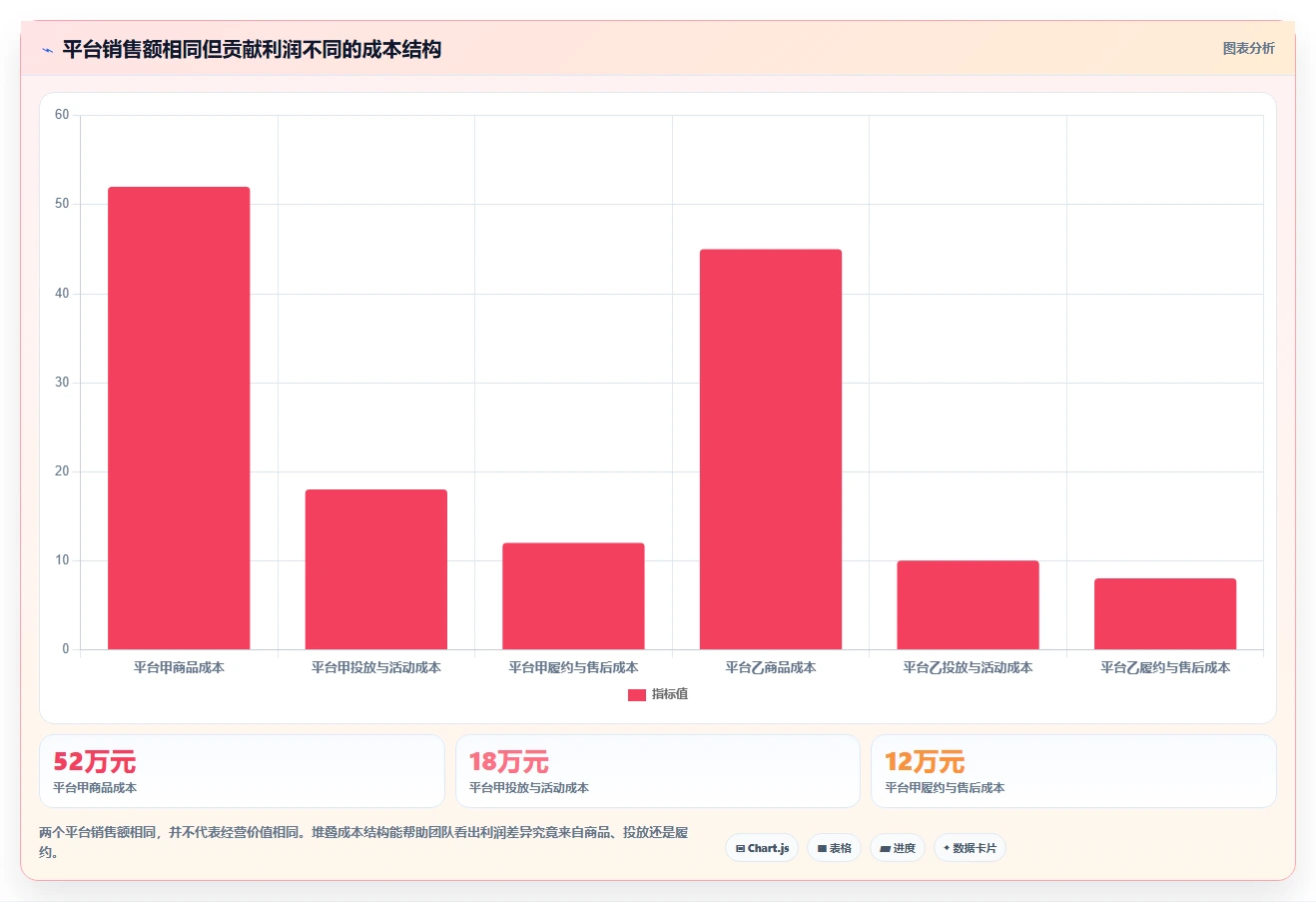Click the 平台乙投放与活动成本 x-axis label
The width and height of the screenshot is (1316, 902).
point(968,667)
